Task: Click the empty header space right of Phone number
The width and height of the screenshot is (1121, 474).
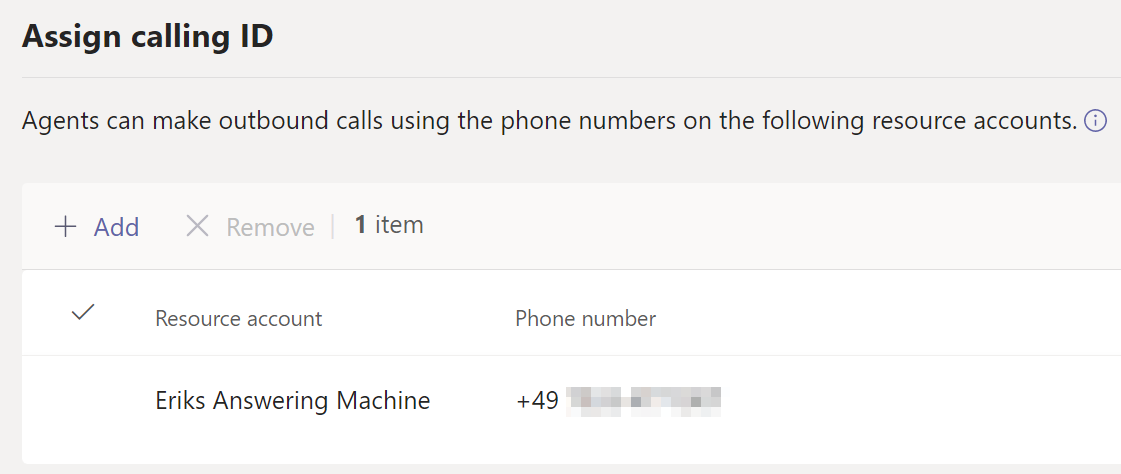Action: [x=880, y=319]
